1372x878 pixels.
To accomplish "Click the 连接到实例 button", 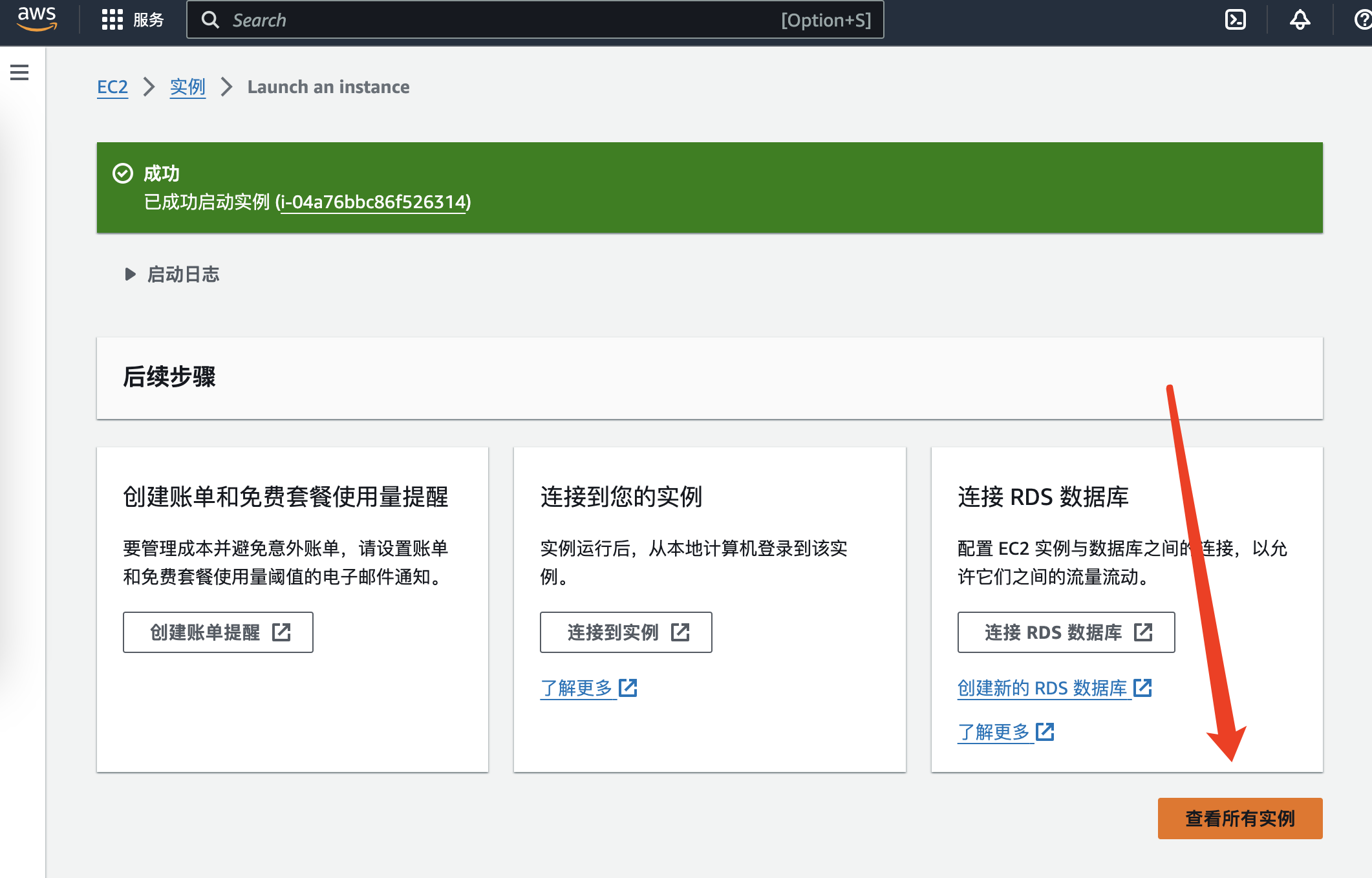I will [x=626, y=632].
